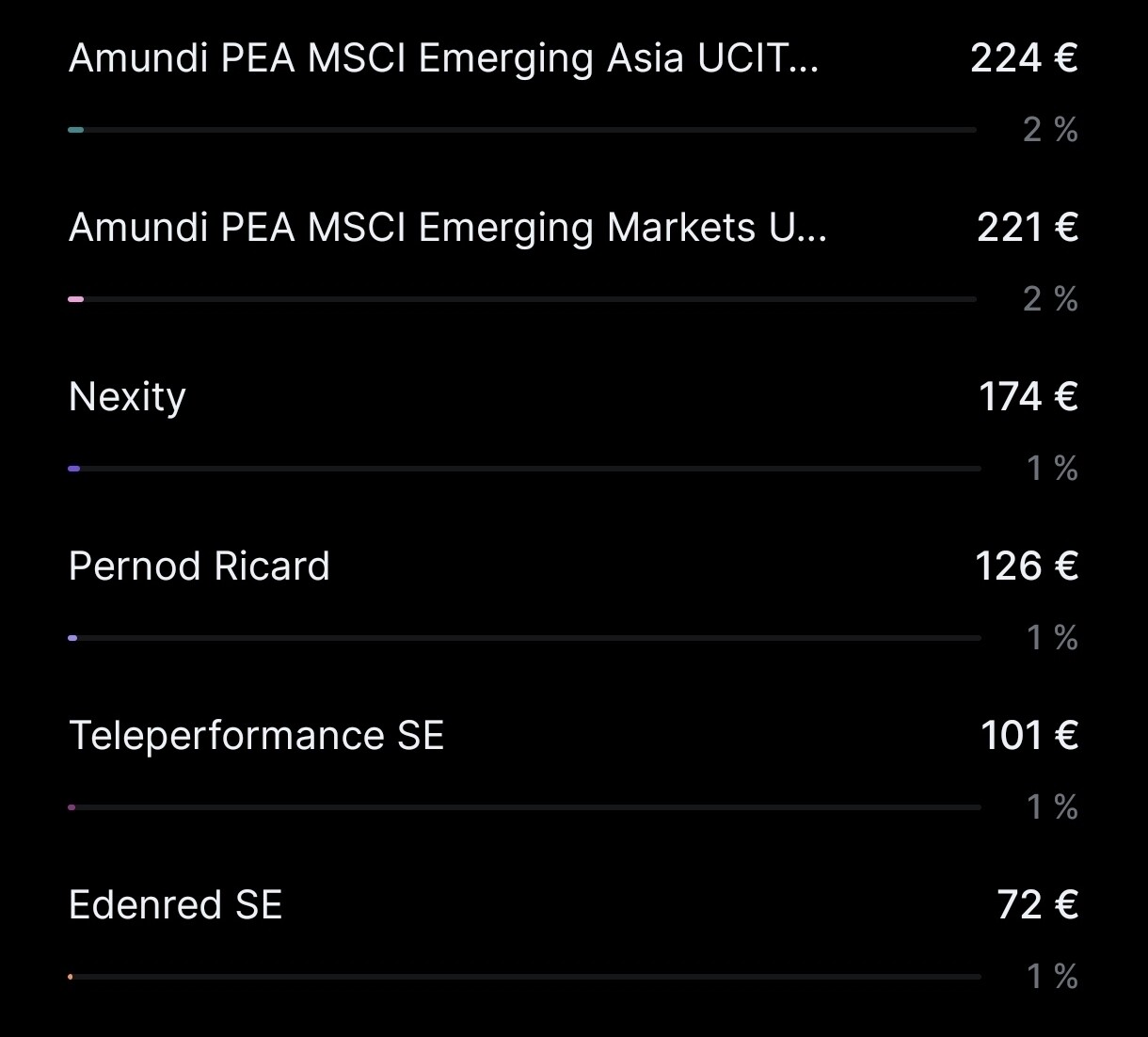This screenshot has height=1037, width=1148.
Task: Click the 72 € Edenred amount
Action: coord(1037,905)
